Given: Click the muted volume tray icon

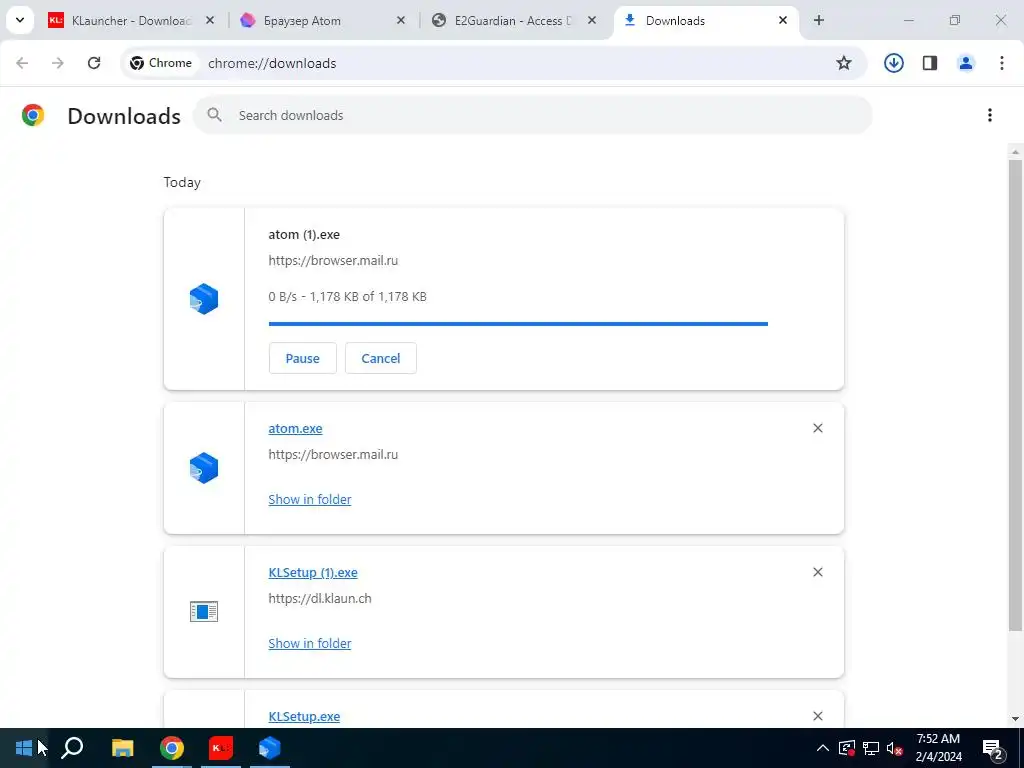Looking at the screenshot, I should pos(895,748).
